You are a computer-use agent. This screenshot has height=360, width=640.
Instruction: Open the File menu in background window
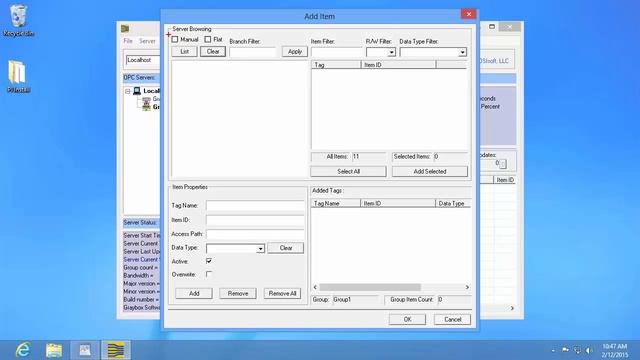128,41
